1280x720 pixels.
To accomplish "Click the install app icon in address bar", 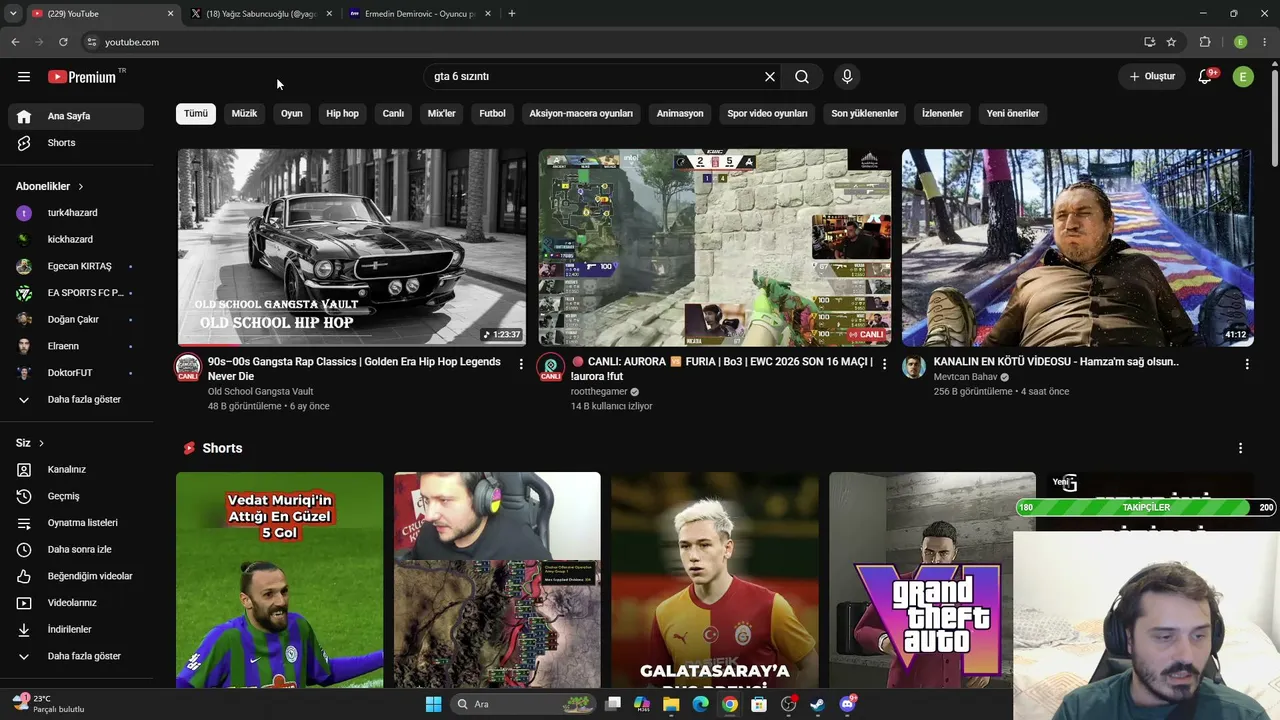I will point(1150,42).
